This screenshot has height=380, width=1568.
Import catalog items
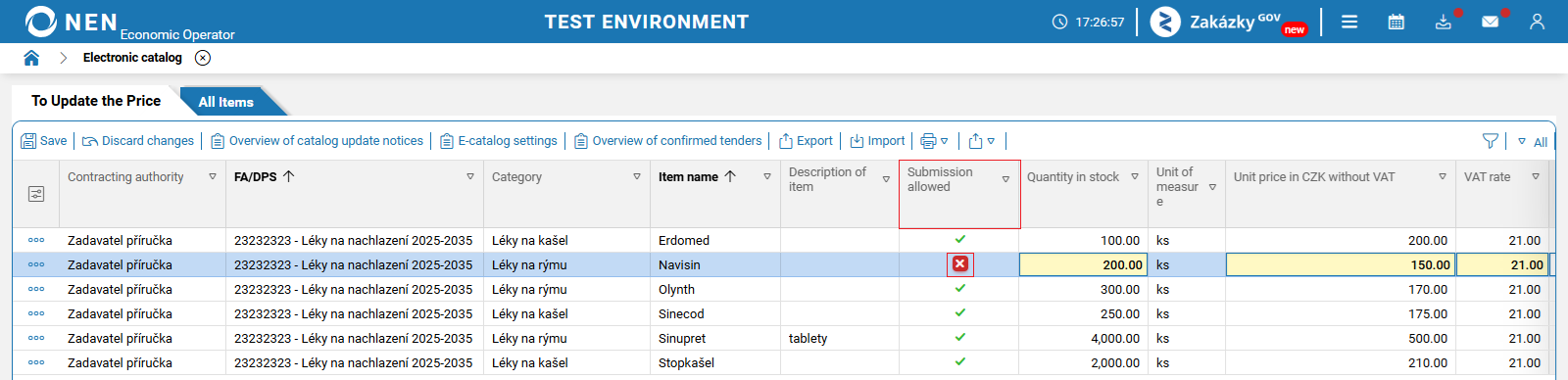point(877,141)
